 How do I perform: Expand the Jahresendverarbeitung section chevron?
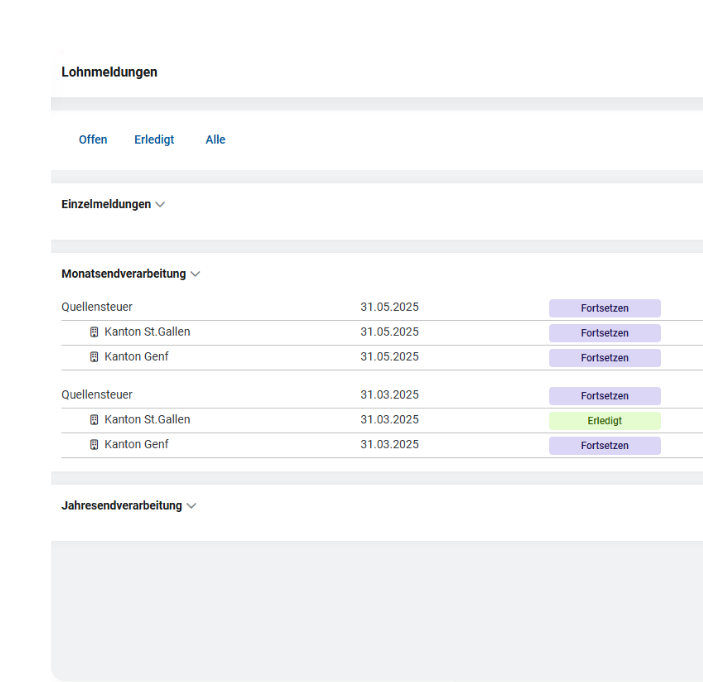(x=191, y=506)
